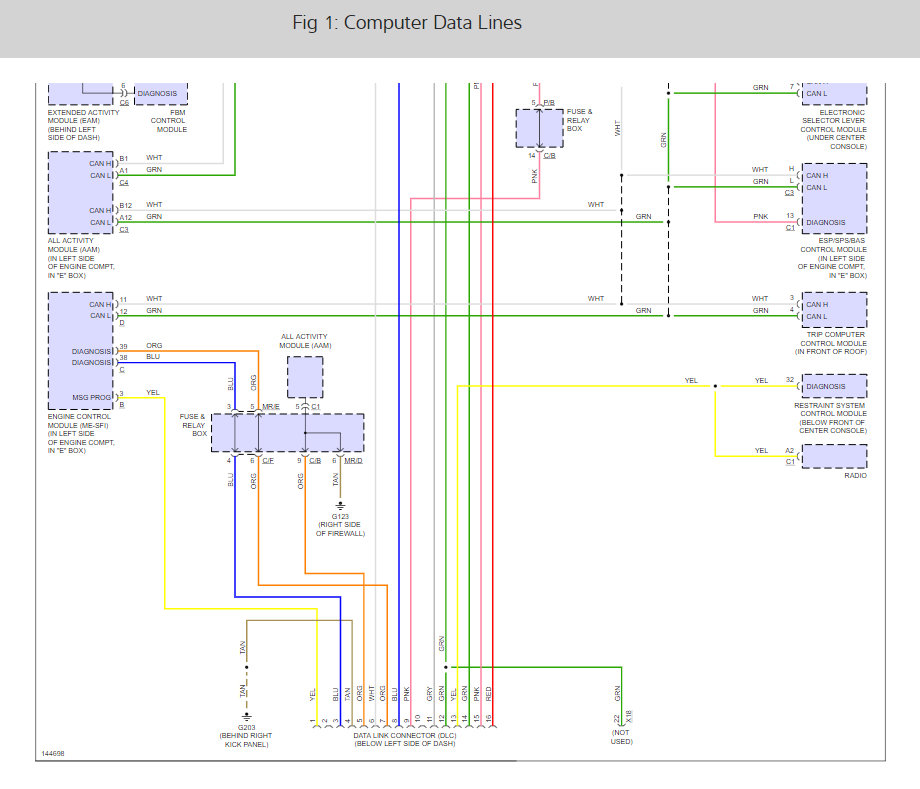Click the "FUSE & RELAY BOX" label near pink wire
This screenshot has height=789, width=920.
click(579, 120)
